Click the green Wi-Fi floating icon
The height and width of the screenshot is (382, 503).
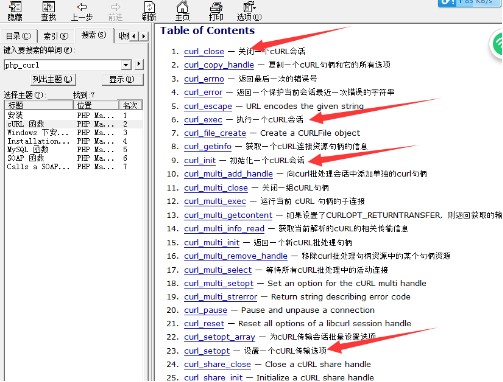pos(497,44)
